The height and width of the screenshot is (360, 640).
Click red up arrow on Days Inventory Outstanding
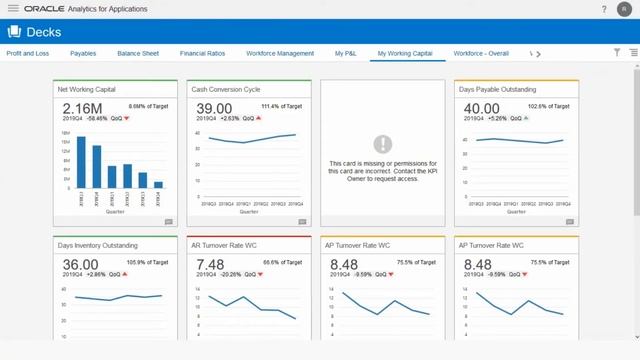[125, 274]
